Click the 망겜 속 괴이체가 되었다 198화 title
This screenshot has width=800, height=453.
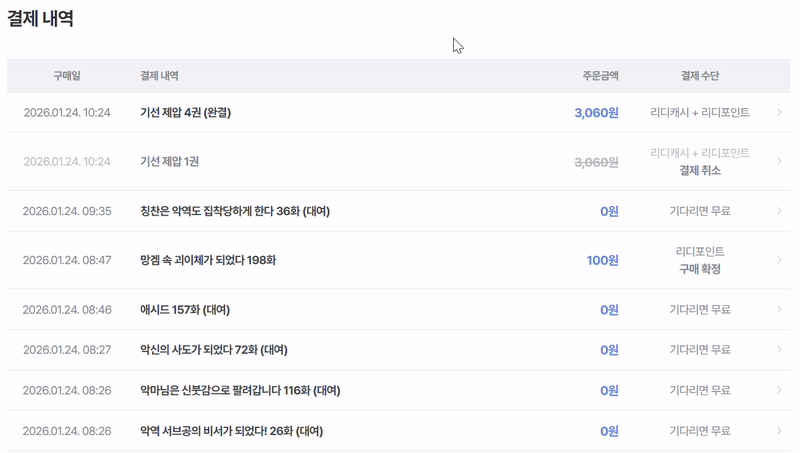pyautogui.click(x=208, y=260)
